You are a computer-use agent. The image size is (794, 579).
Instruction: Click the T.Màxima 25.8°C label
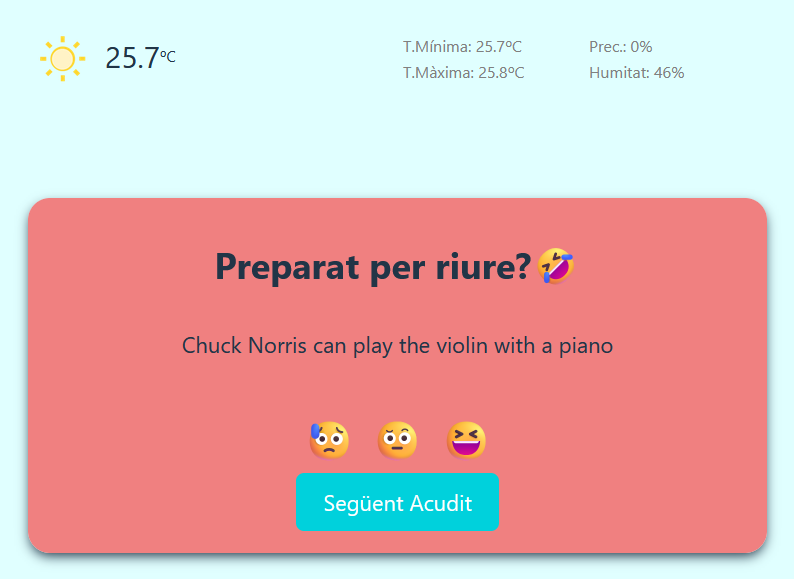pyautogui.click(x=463, y=73)
